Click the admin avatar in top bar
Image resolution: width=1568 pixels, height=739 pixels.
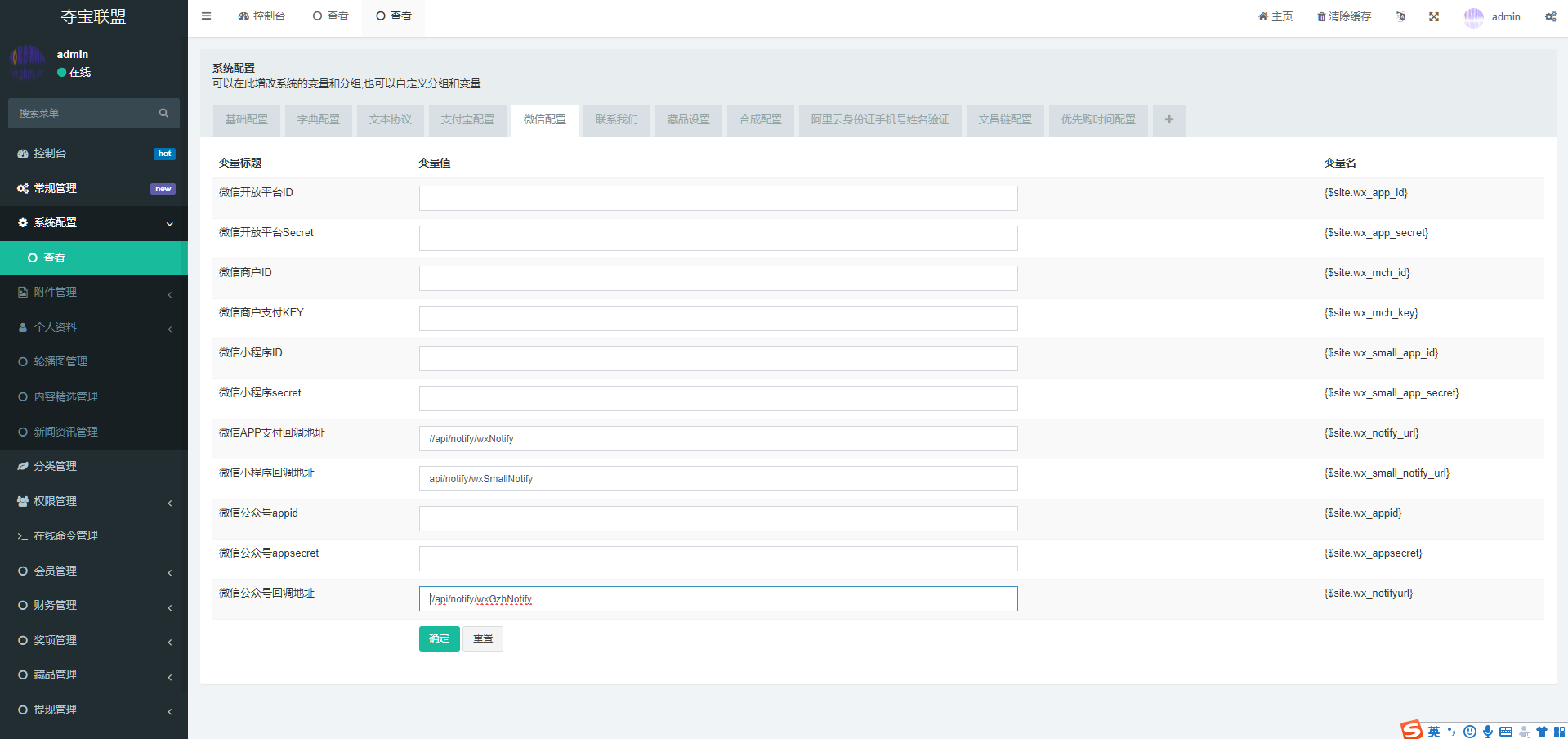click(x=1473, y=17)
